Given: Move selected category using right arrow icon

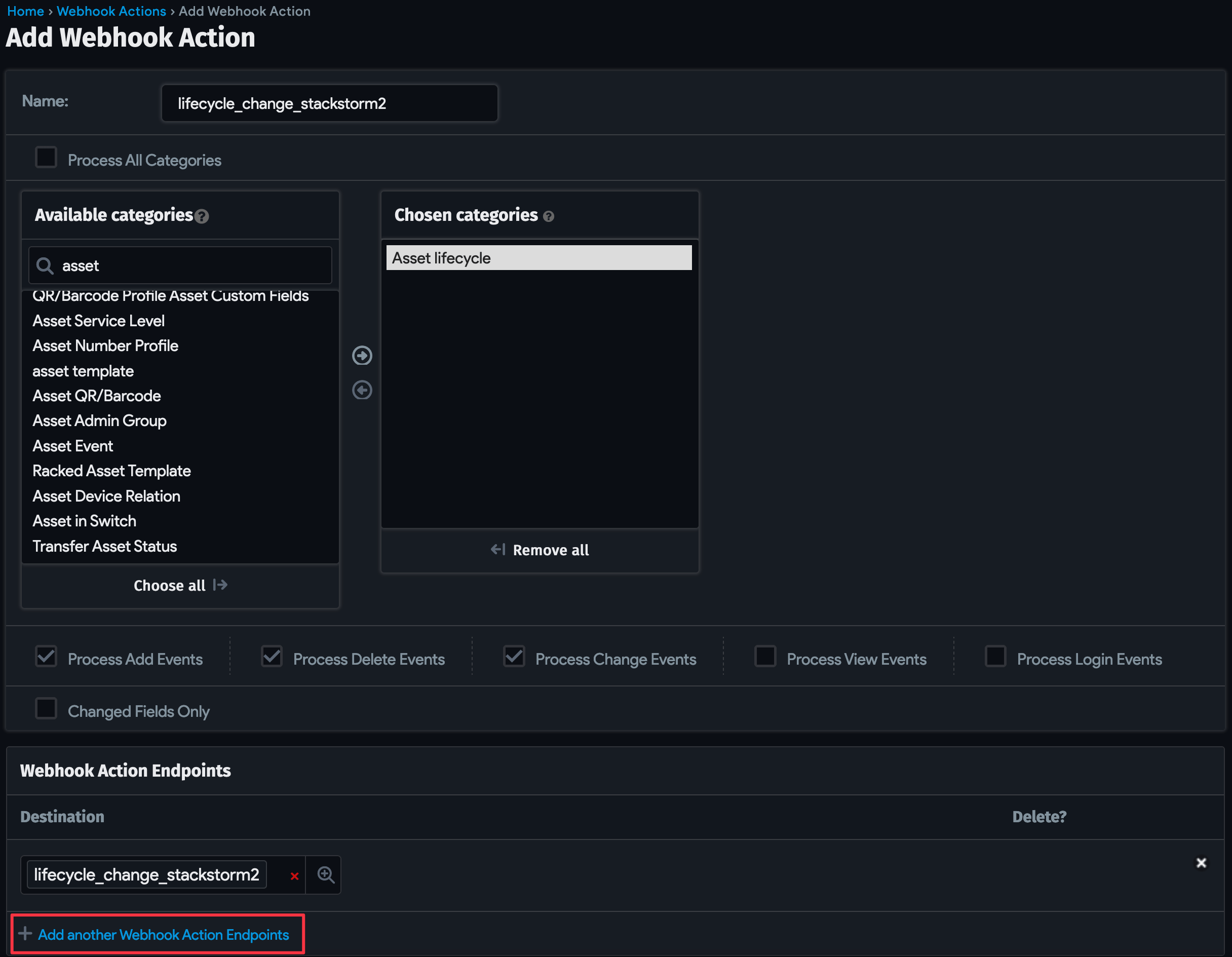Looking at the screenshot, I should pyautogui.click(x=362, y=356).
